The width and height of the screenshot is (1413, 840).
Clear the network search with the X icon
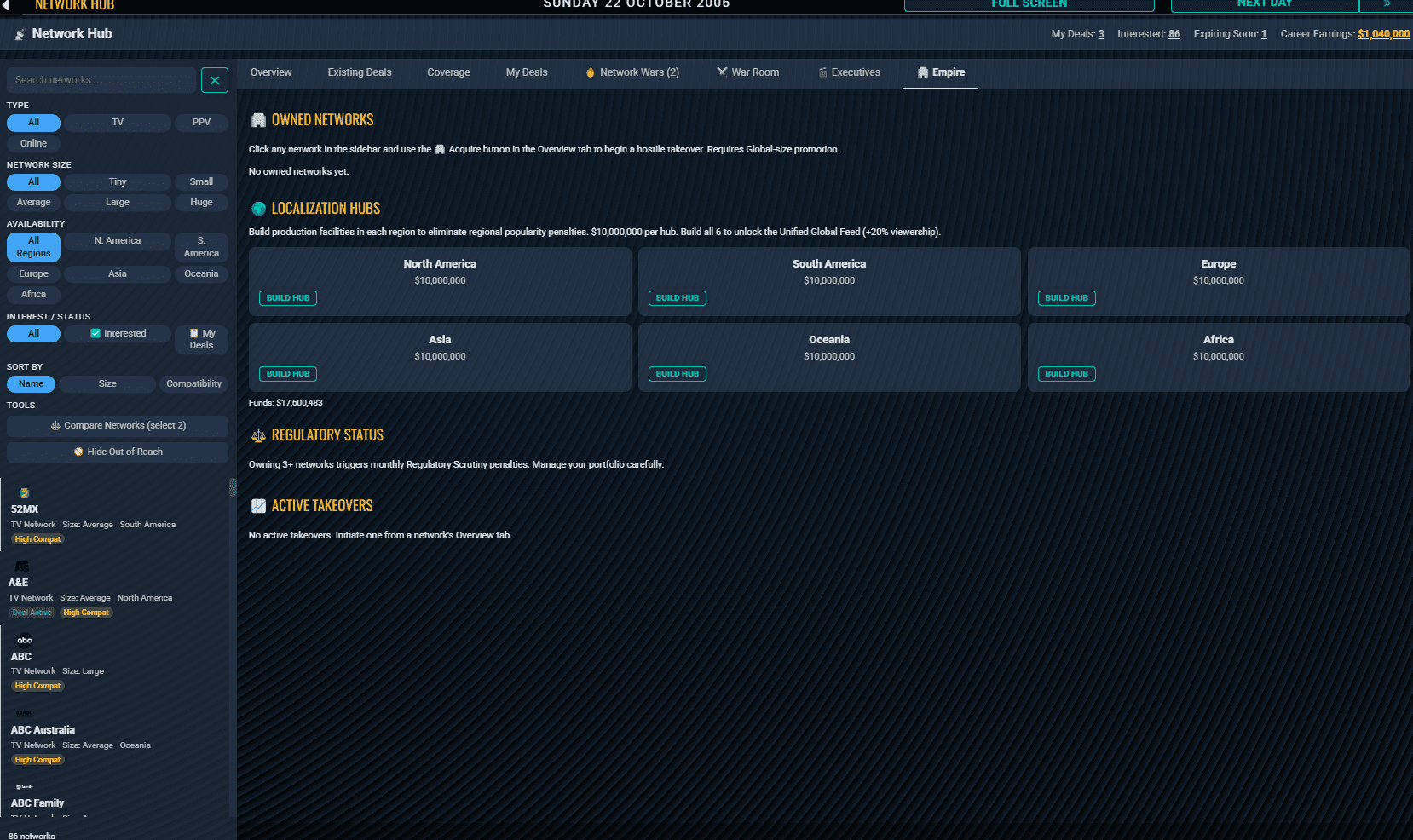pos(215,80)
